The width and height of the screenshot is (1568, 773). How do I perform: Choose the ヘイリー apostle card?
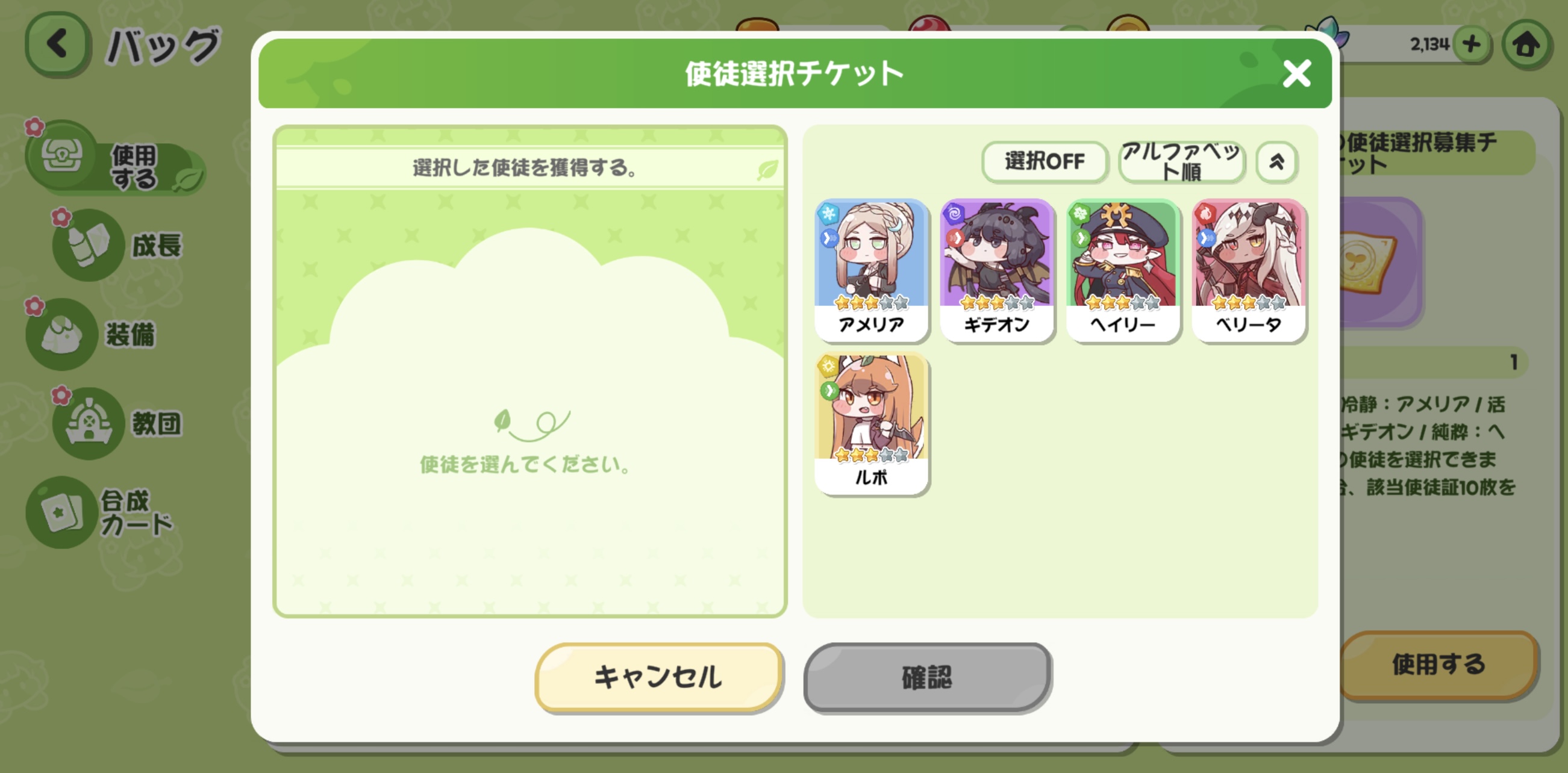point(1122,271)
